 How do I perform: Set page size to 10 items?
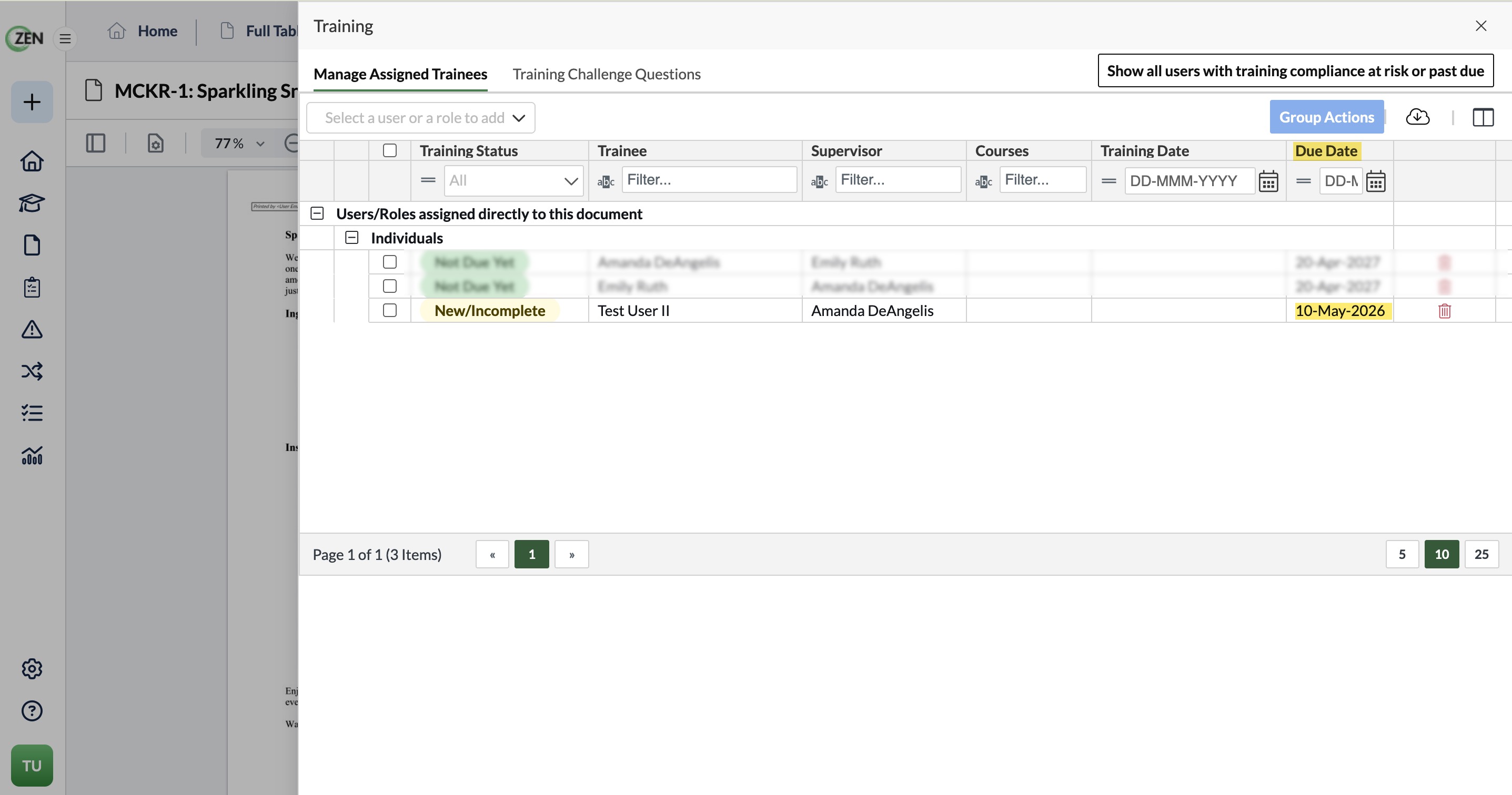[x=1442, y=554]
